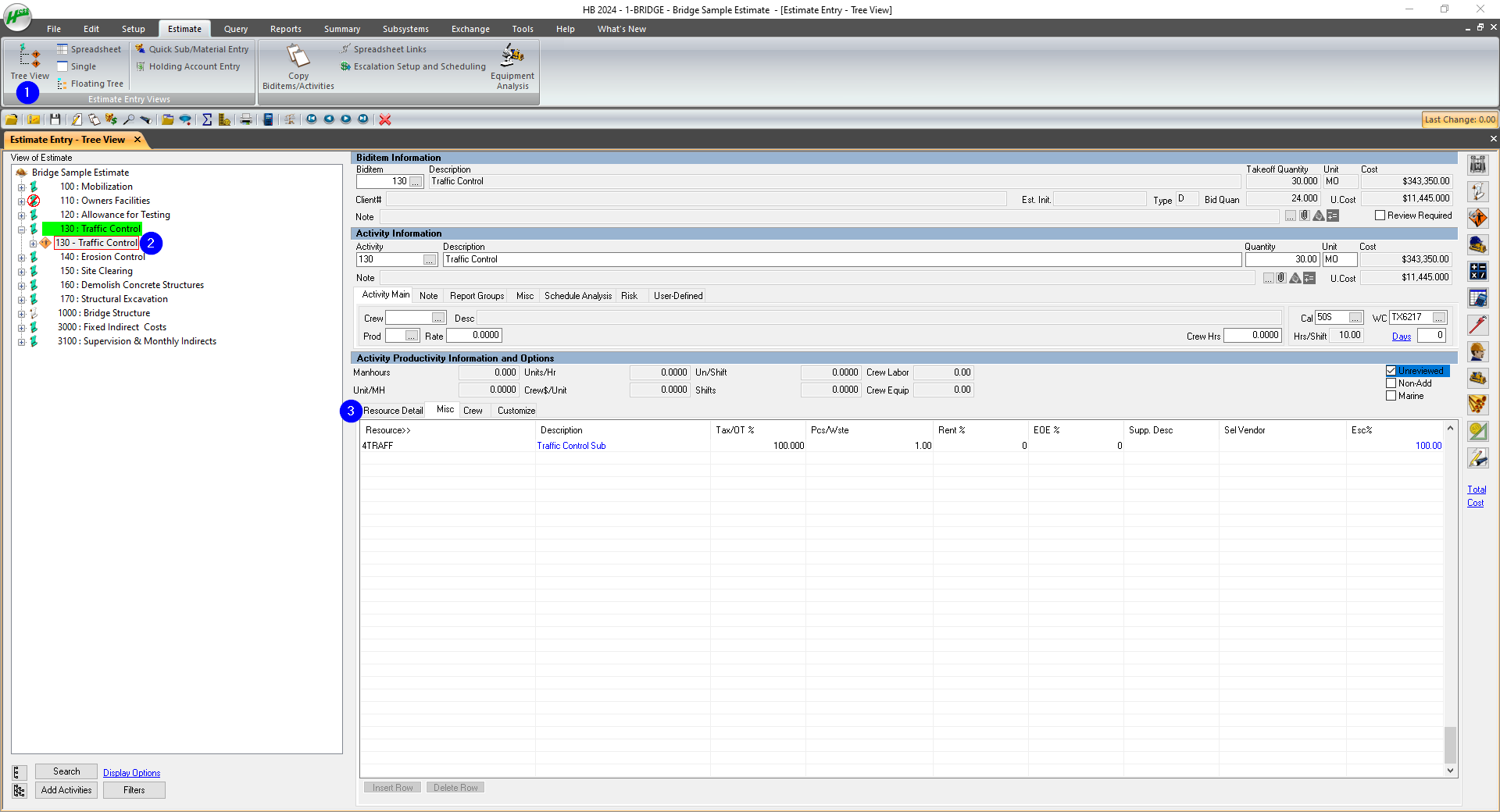Viewport: 1500px width, 812px height.
Task: Expand 1000 : Bridge Structure node
Action: 22,314
